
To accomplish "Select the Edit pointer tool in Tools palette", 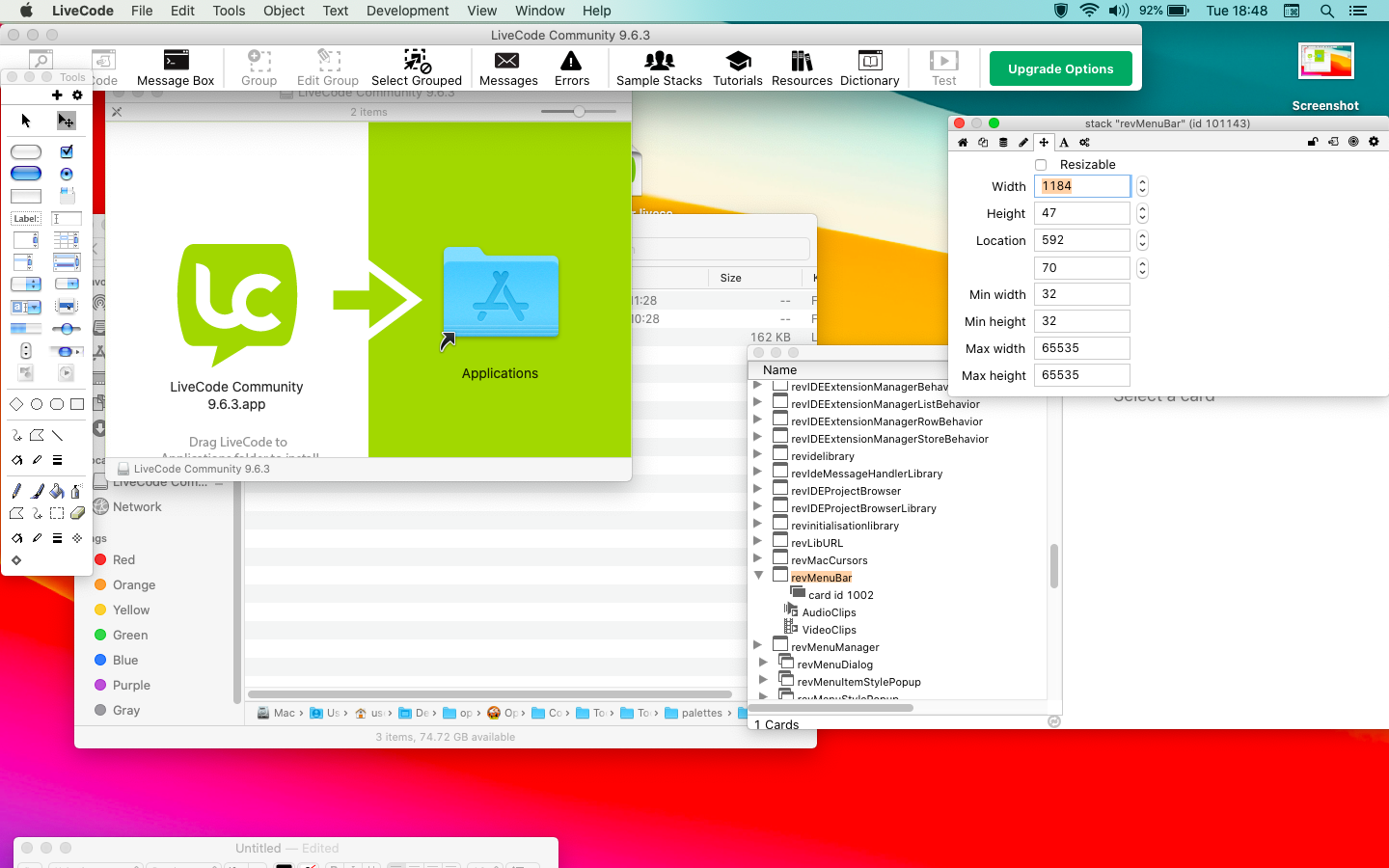I will 66,121.
